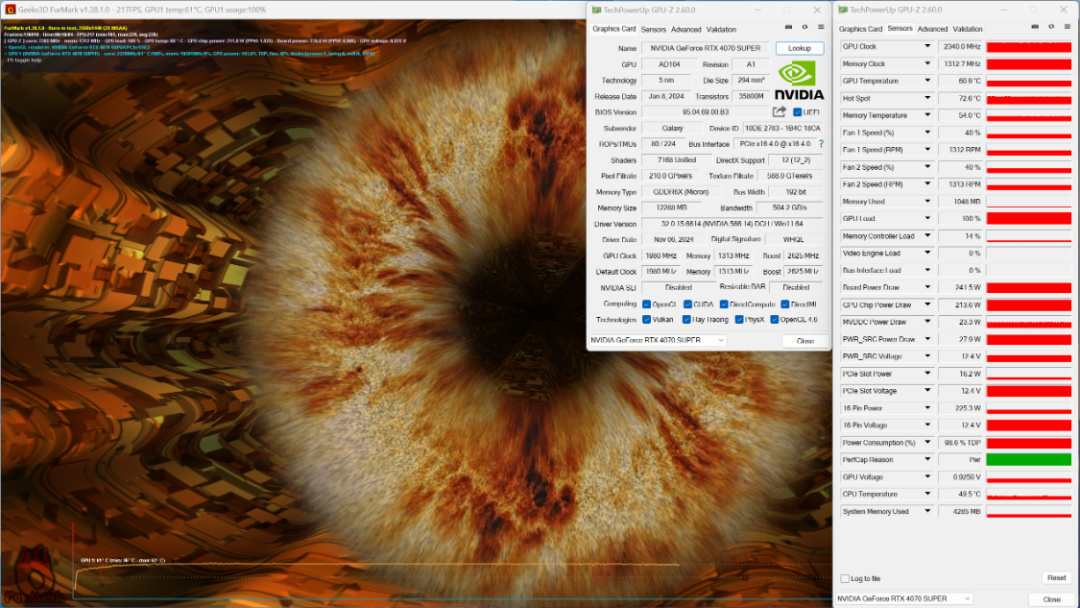The image size is (1080, 608).
Task: Click Close button in Graphics Card window
Action: 804,341
